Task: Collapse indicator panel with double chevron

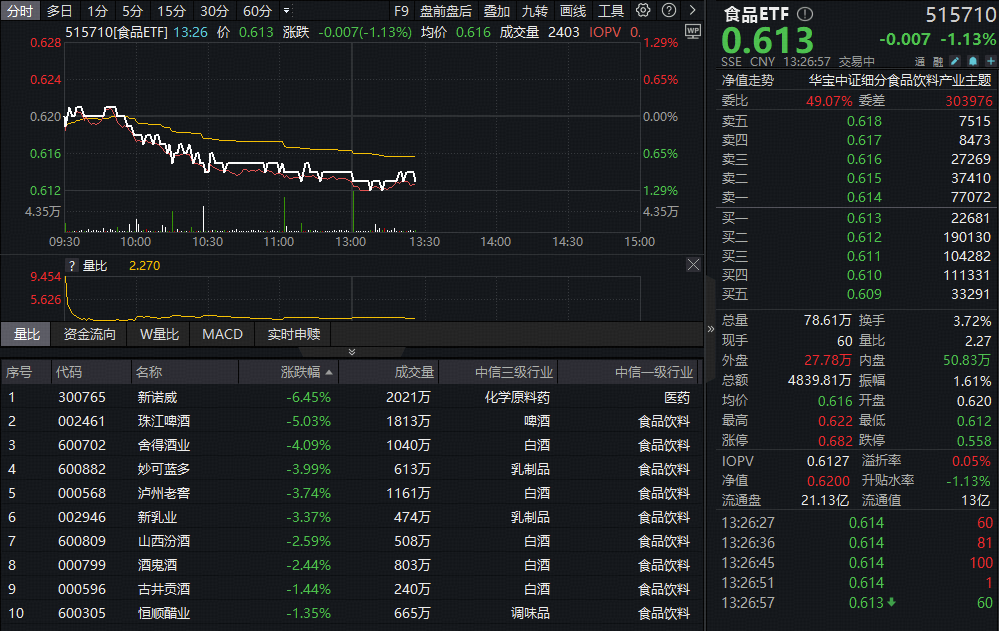Action: click(x=351, y=351)
